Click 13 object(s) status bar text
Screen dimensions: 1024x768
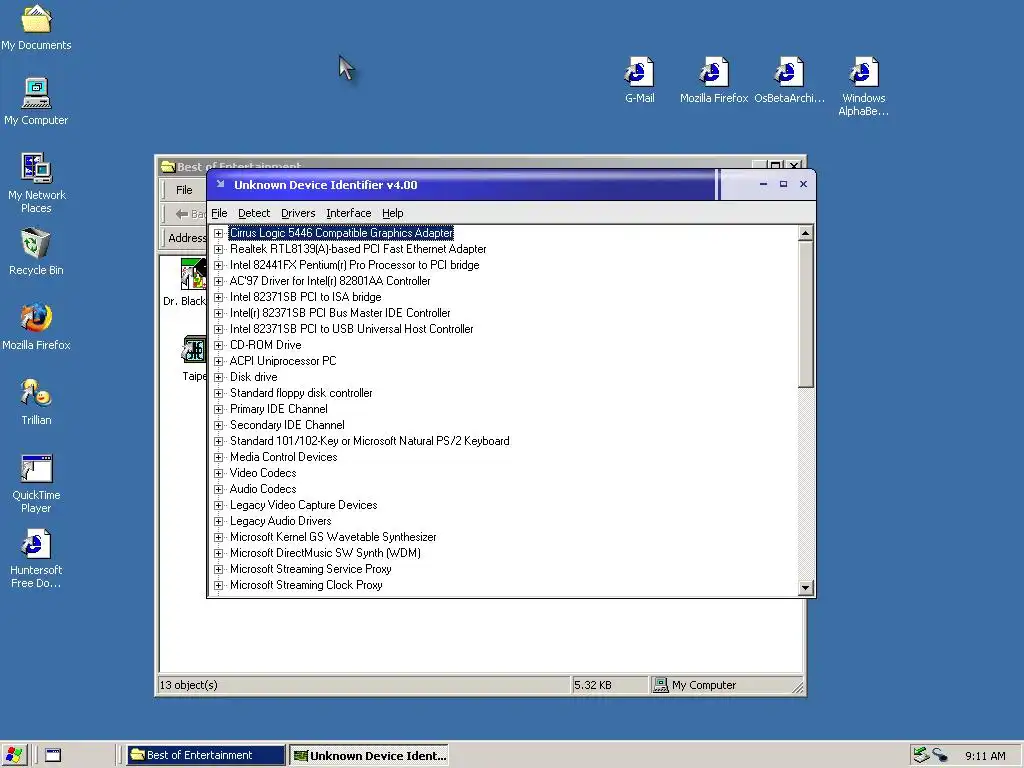click(189, 684)
